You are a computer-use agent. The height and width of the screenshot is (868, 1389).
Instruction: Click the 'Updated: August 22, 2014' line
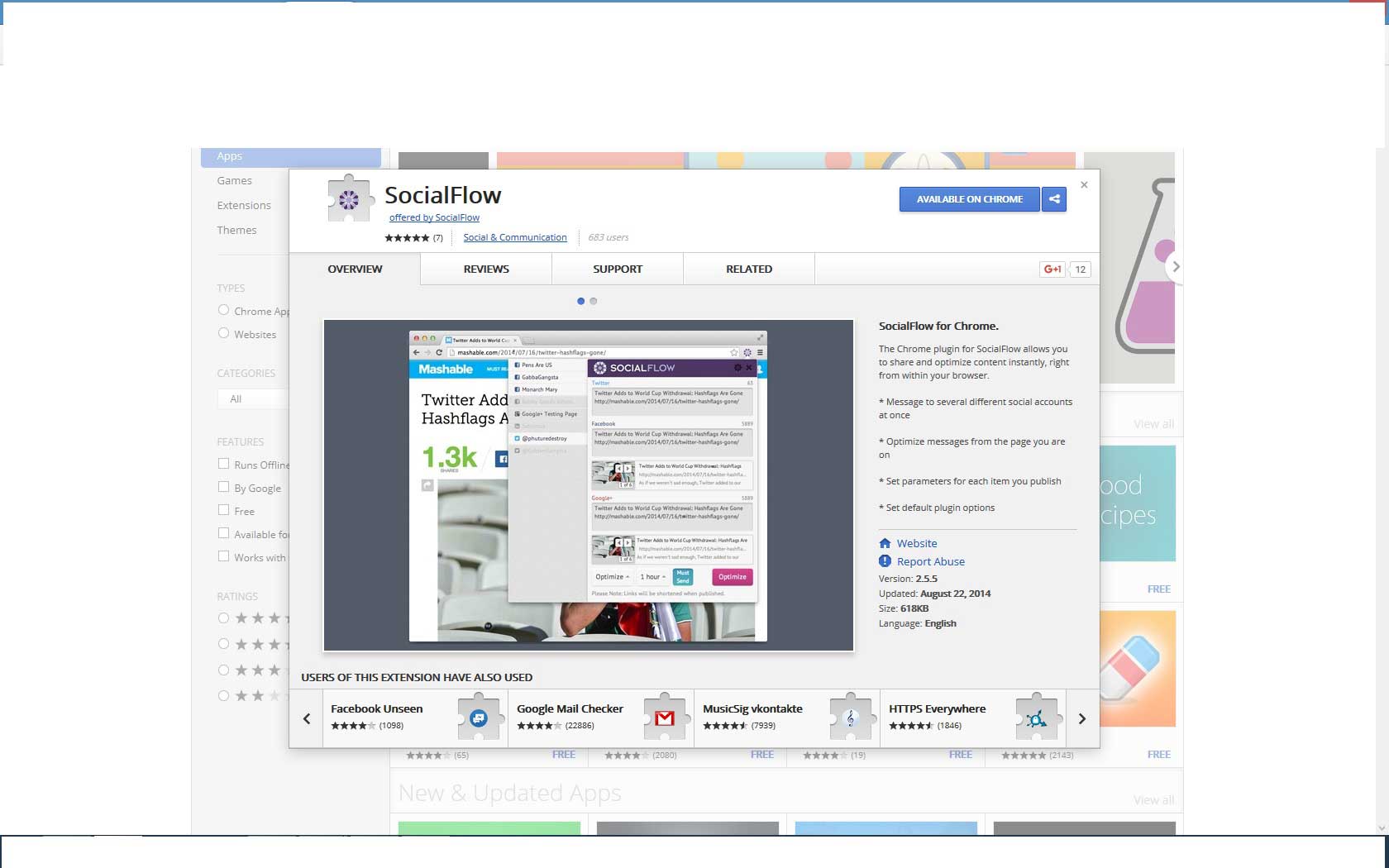[x=934, y=594]
